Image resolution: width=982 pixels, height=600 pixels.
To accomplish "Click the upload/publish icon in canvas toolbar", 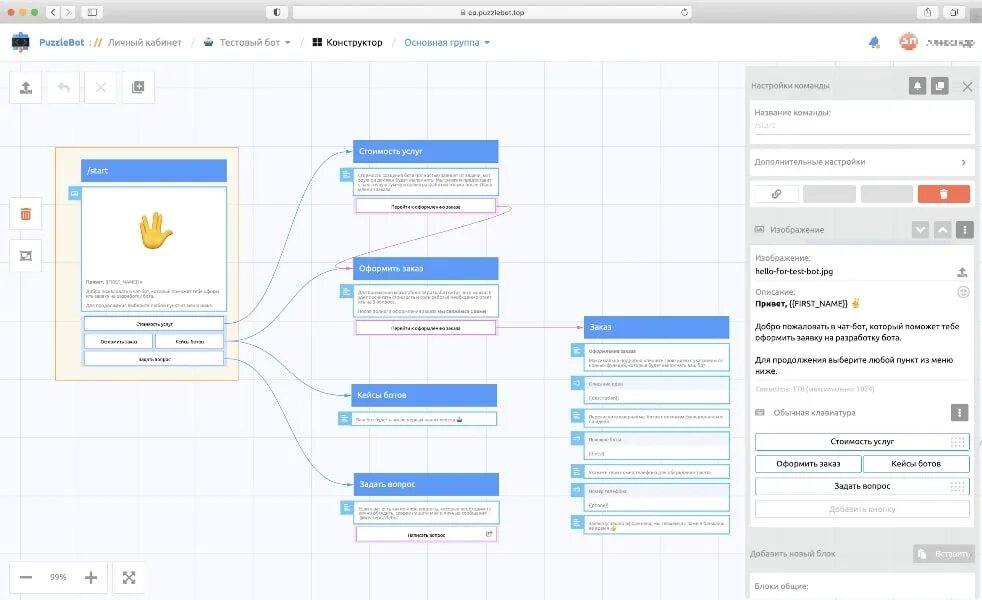I will 26,87.
